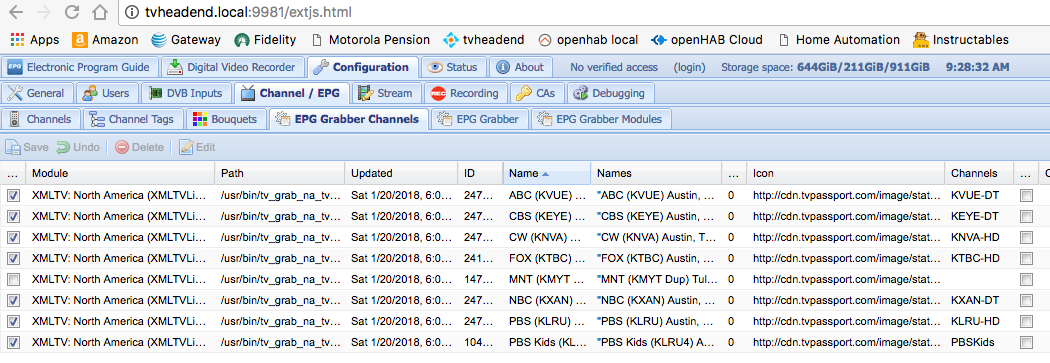1050x363 pixels.
Task: Enable the MNT (KMYT row checkbox
Action: 13,279
